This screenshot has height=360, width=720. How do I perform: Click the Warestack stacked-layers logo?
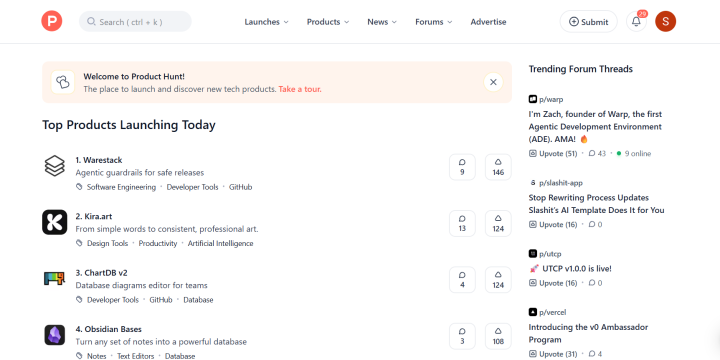click(x=55, y=166)
